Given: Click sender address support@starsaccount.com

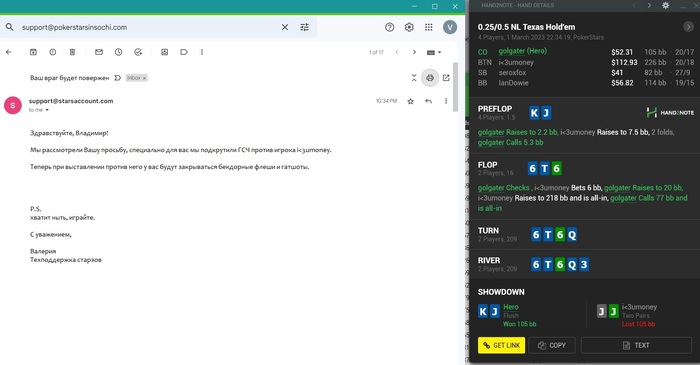Looking at the screenshot, I should coord(71,101).
